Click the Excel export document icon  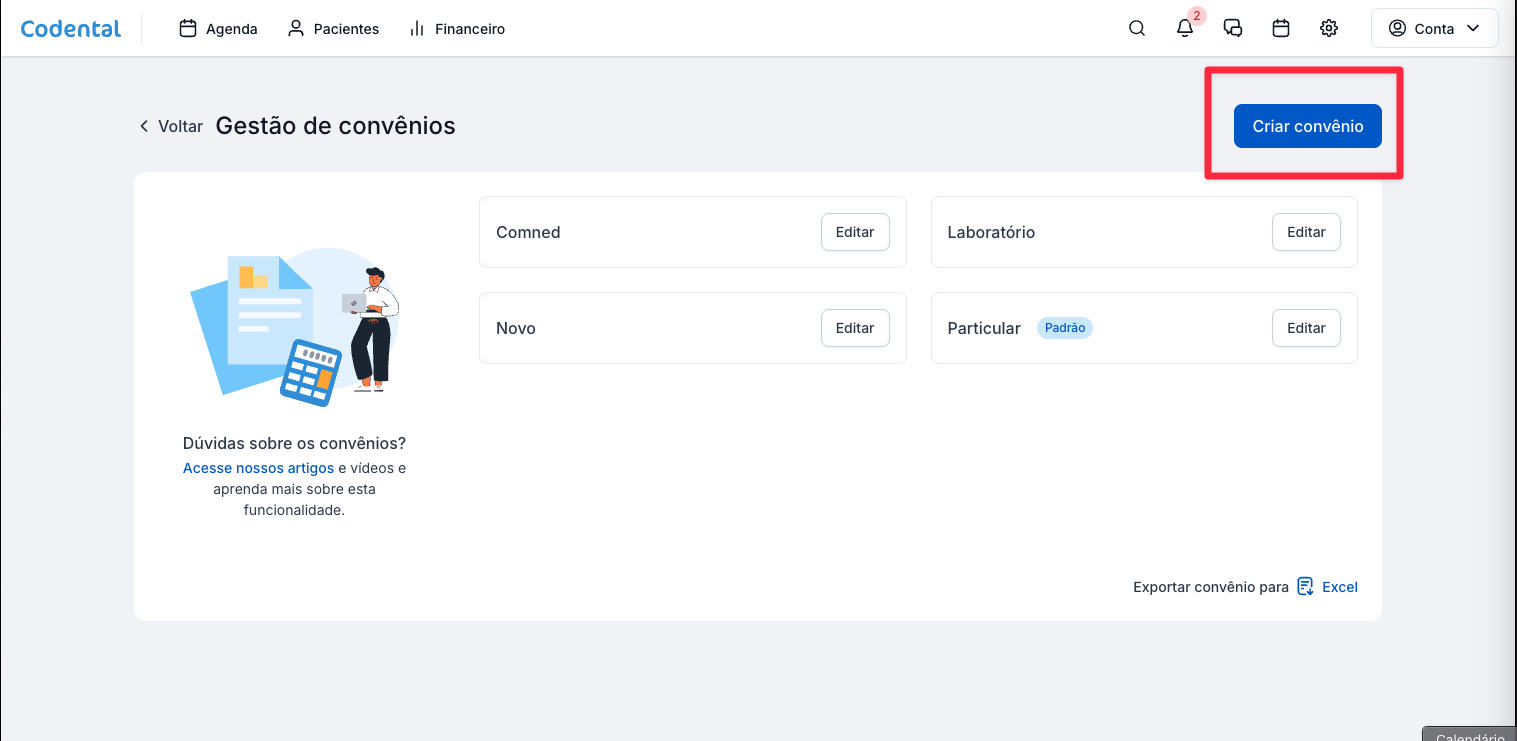(x=1305, y=587)
